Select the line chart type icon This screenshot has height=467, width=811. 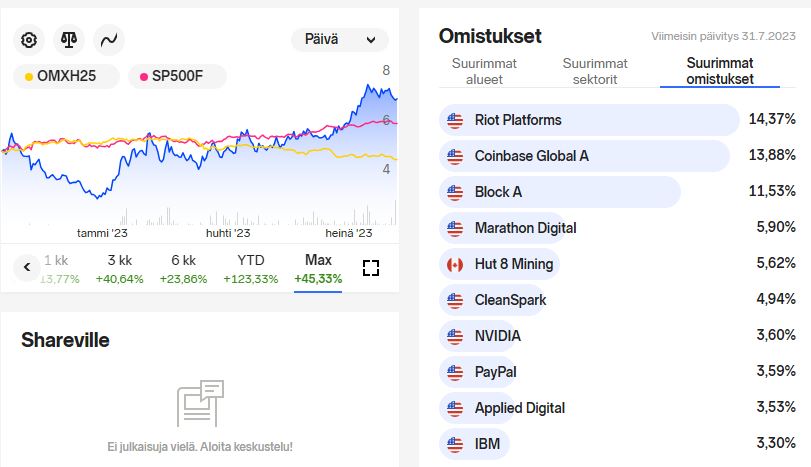(109, 40)
